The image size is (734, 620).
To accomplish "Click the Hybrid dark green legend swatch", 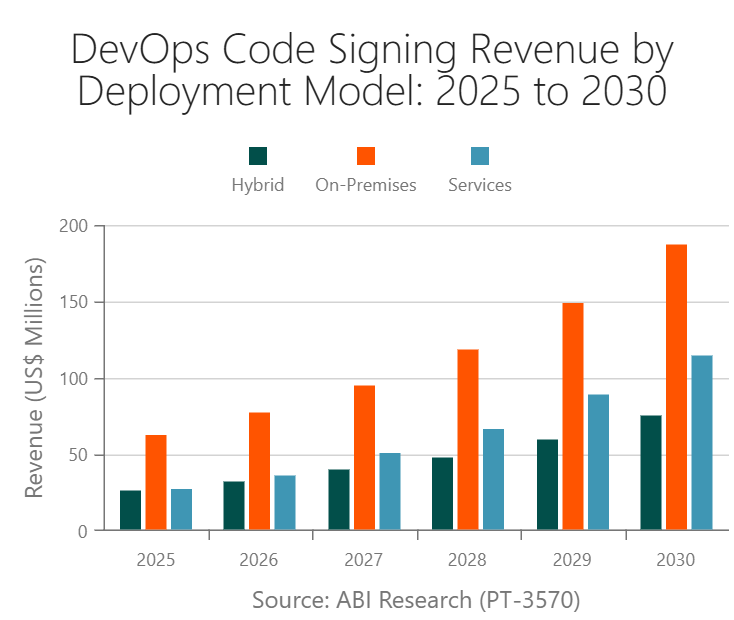I will point(258,156).
